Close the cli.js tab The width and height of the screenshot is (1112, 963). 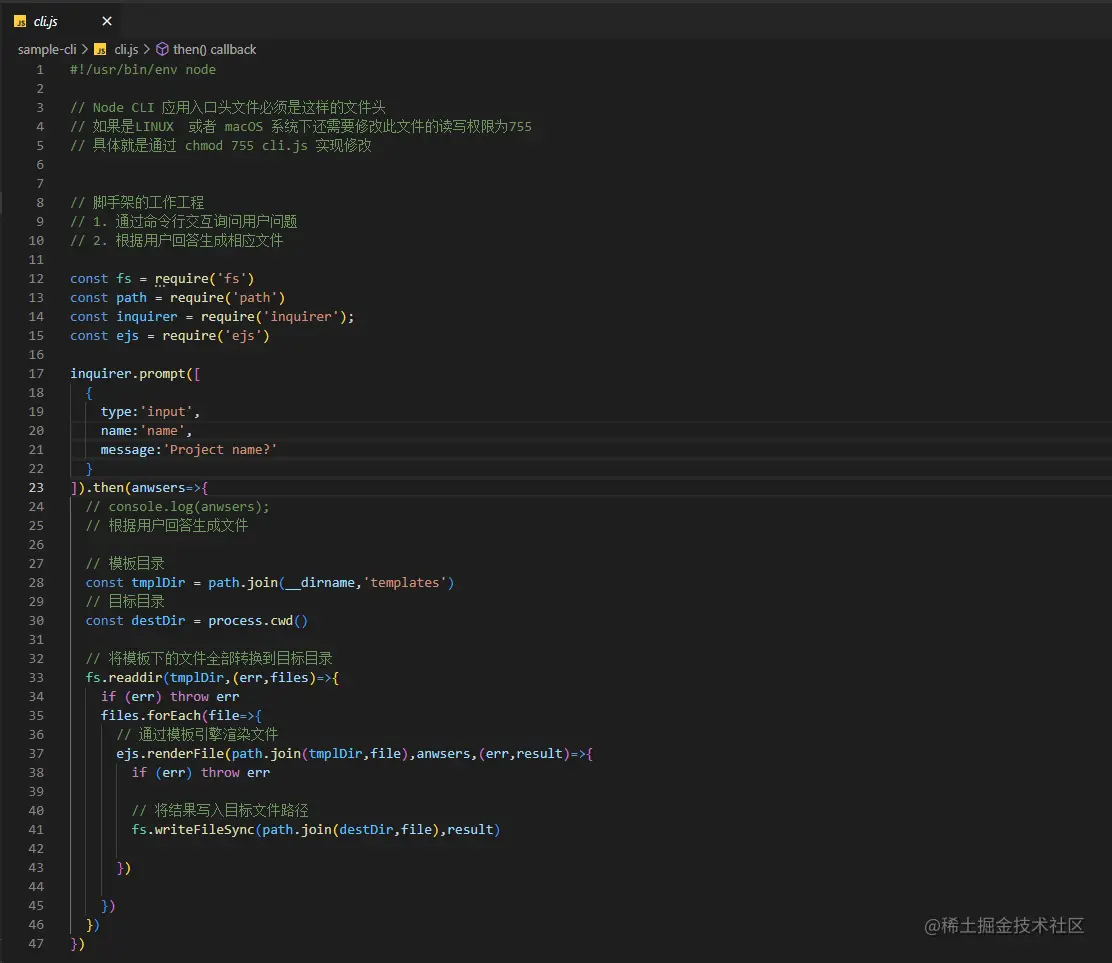click(107, 21)
